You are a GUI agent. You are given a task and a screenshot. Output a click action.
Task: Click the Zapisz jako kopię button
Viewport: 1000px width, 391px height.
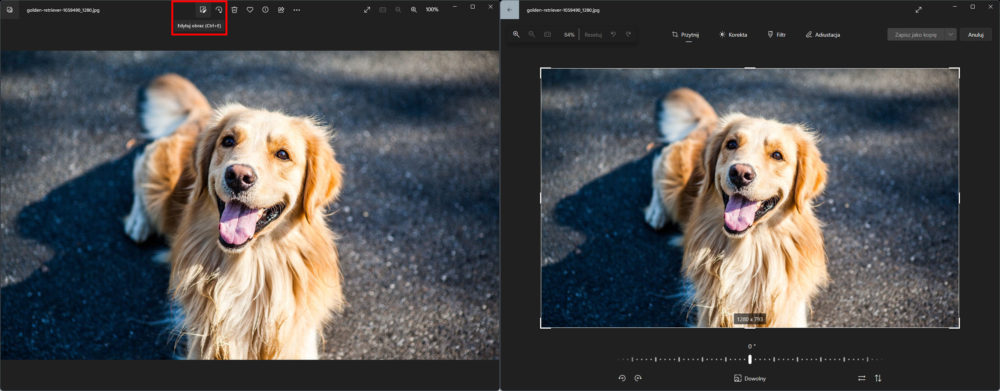coord(915,35)
